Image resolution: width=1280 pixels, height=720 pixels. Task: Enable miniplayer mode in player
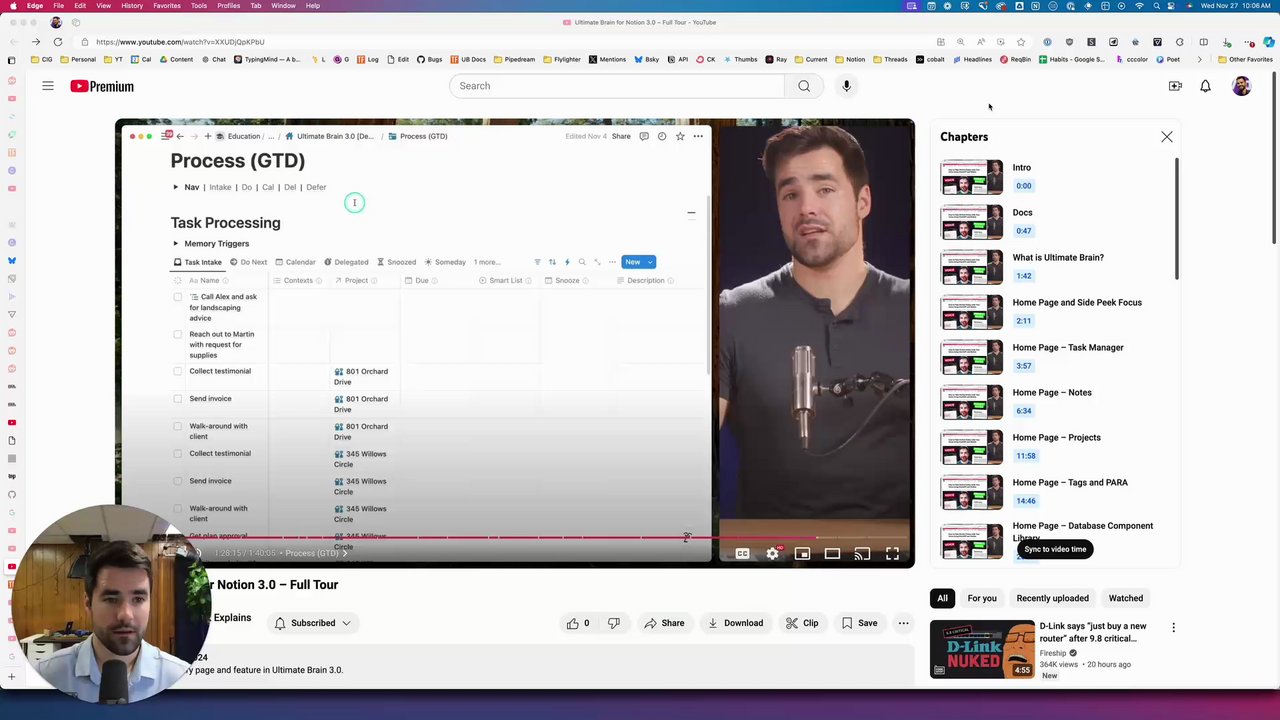click(802, 553)
